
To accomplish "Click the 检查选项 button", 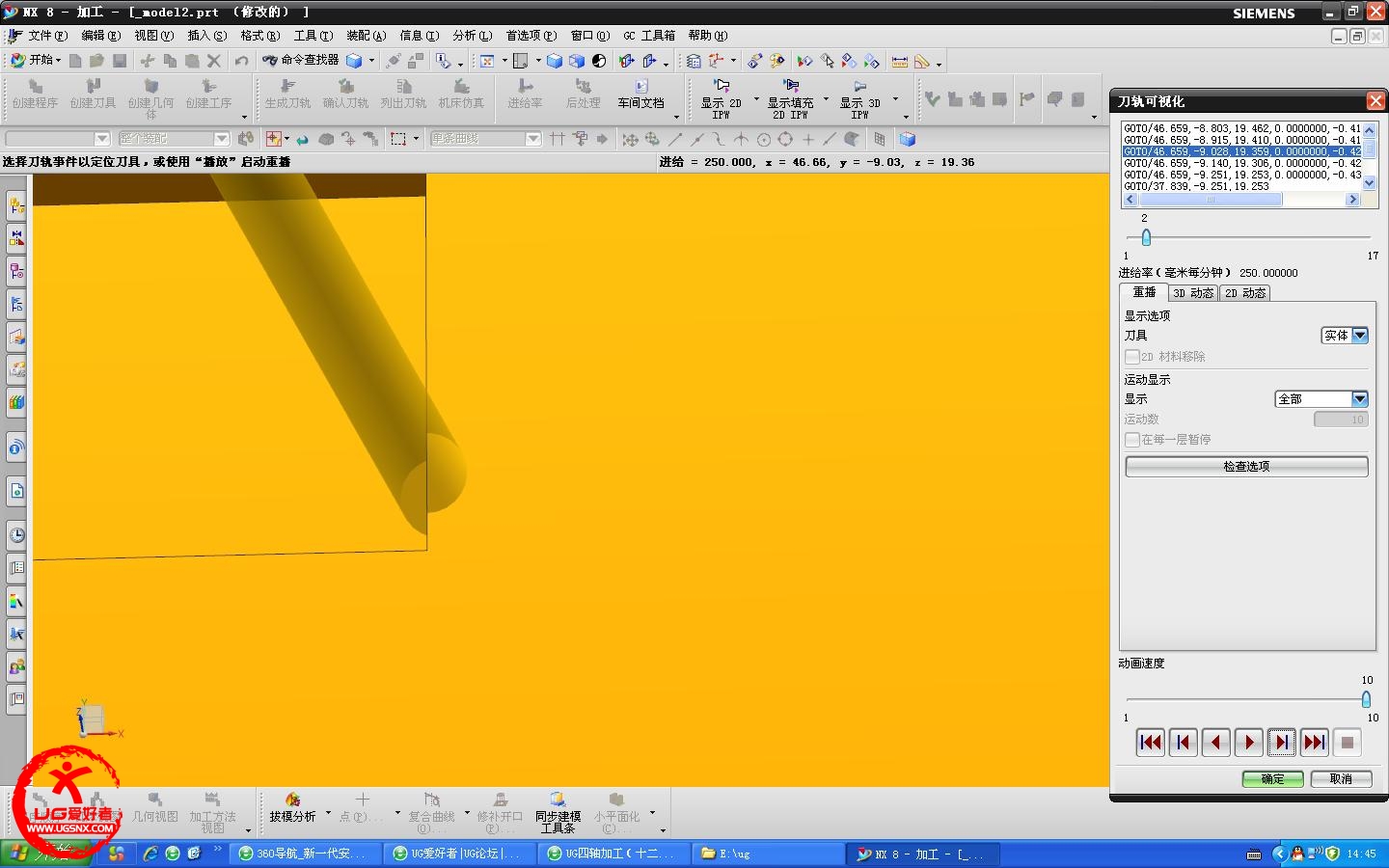I will click(x=1246, y=467).
